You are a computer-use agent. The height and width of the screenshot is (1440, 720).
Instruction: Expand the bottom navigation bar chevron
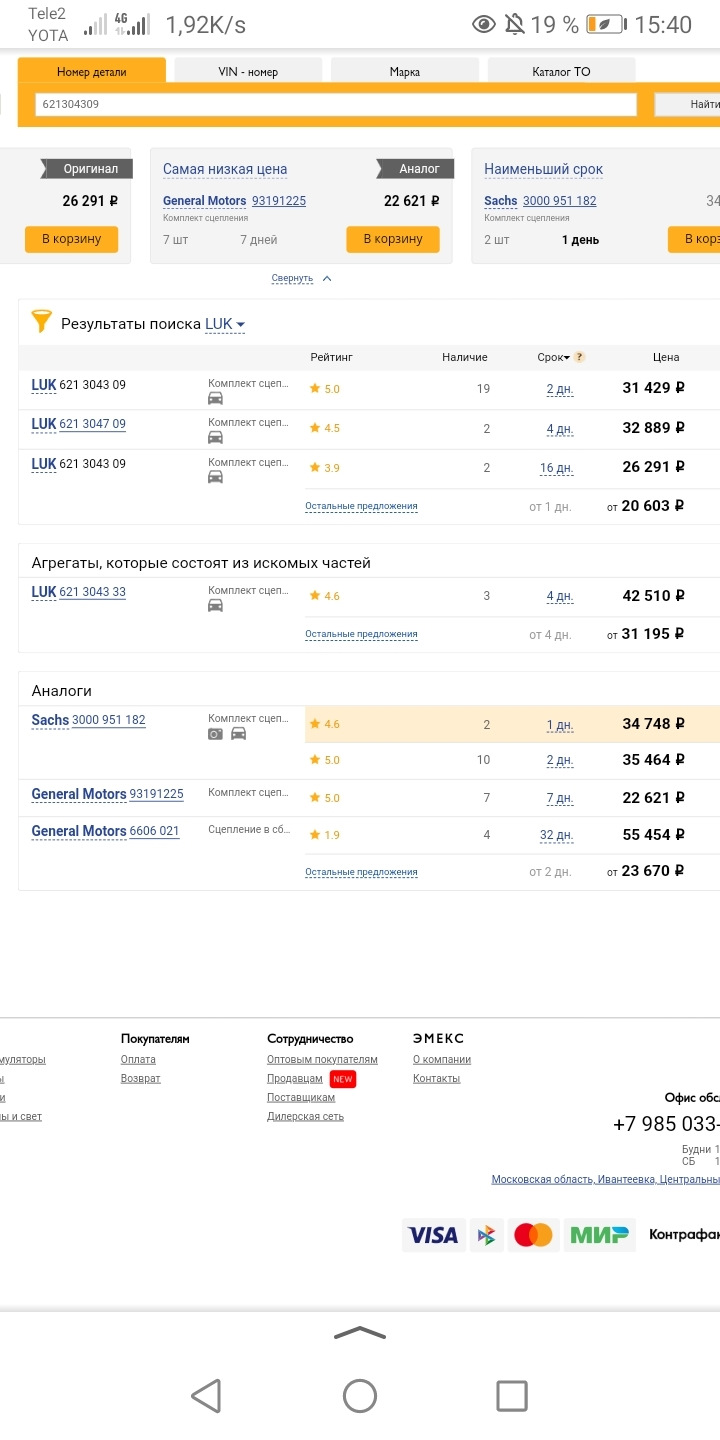pos(360,1332)
